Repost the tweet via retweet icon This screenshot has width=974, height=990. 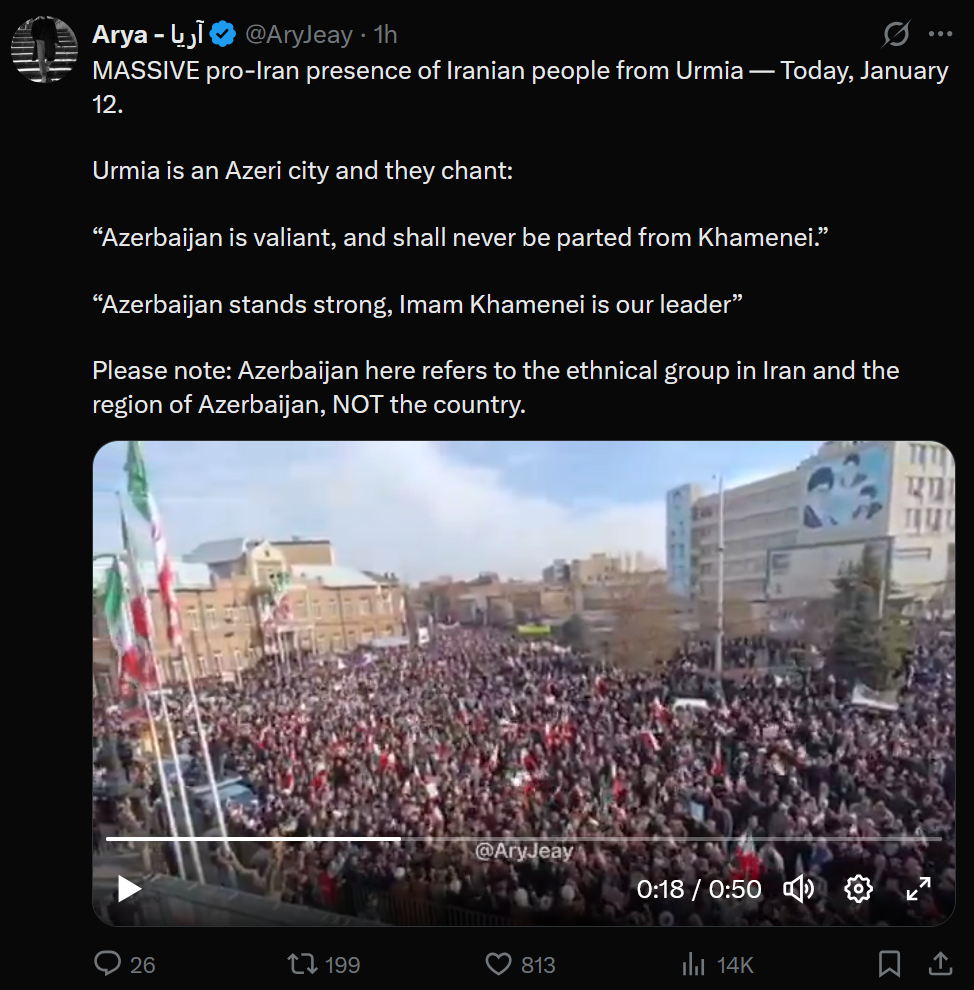coord(300,964)
